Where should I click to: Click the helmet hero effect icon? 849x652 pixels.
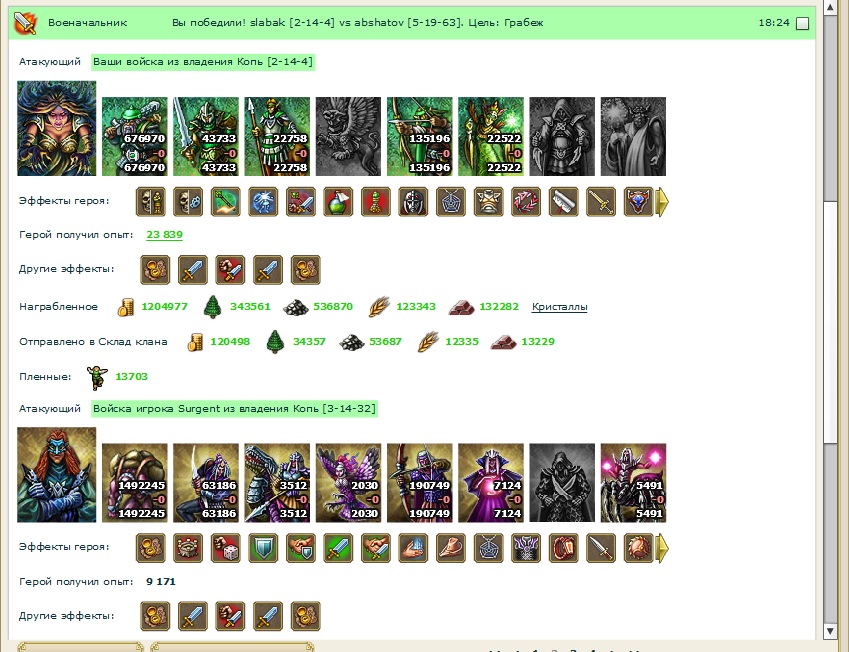tap(413, 202)
